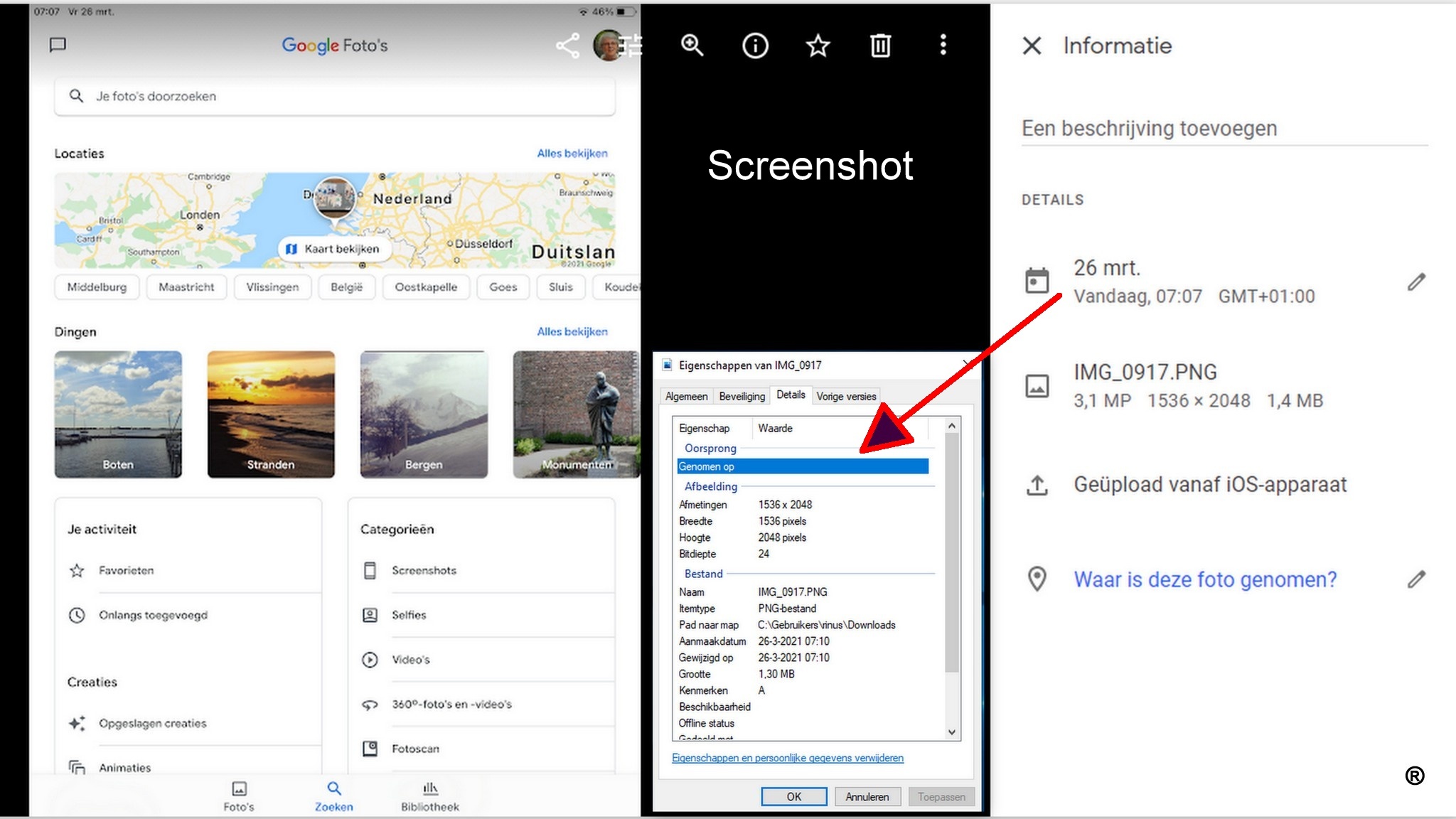Click scroll down arrow in details list
This screenshot has width=1456, height=819.
pyautogui.click(x=952, y=732)
